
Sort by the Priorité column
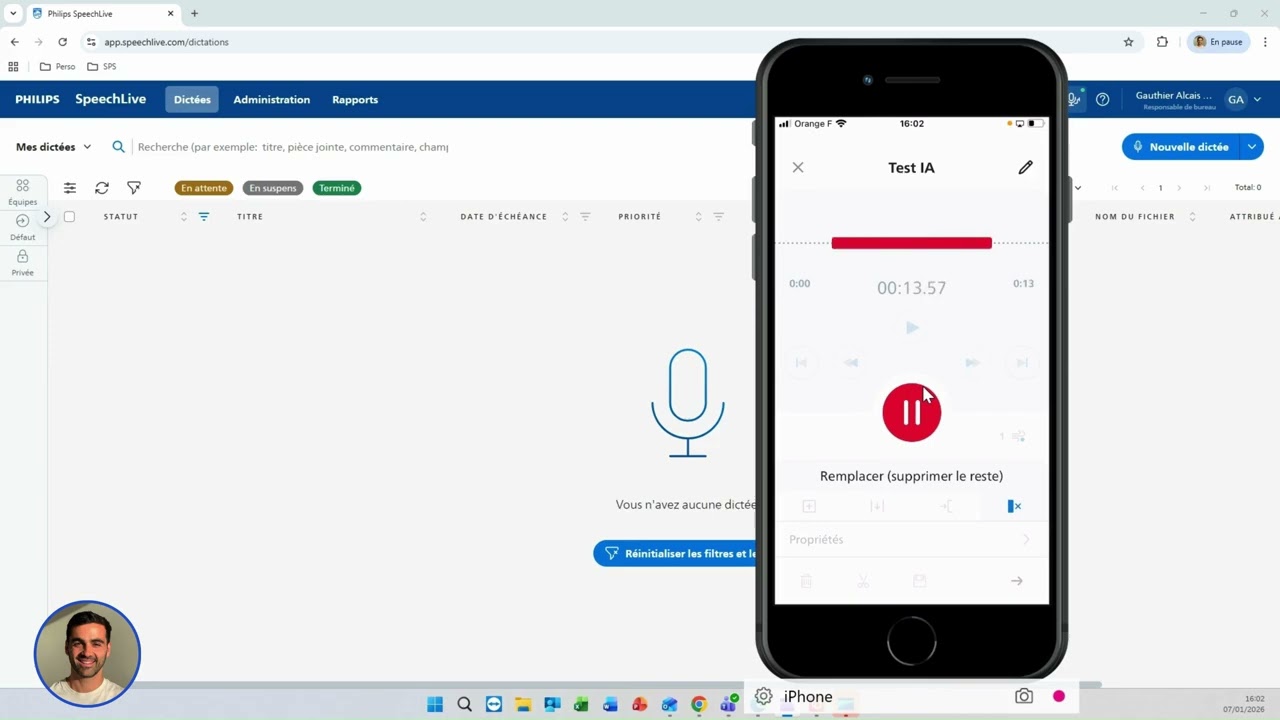[x=698, y=217]
